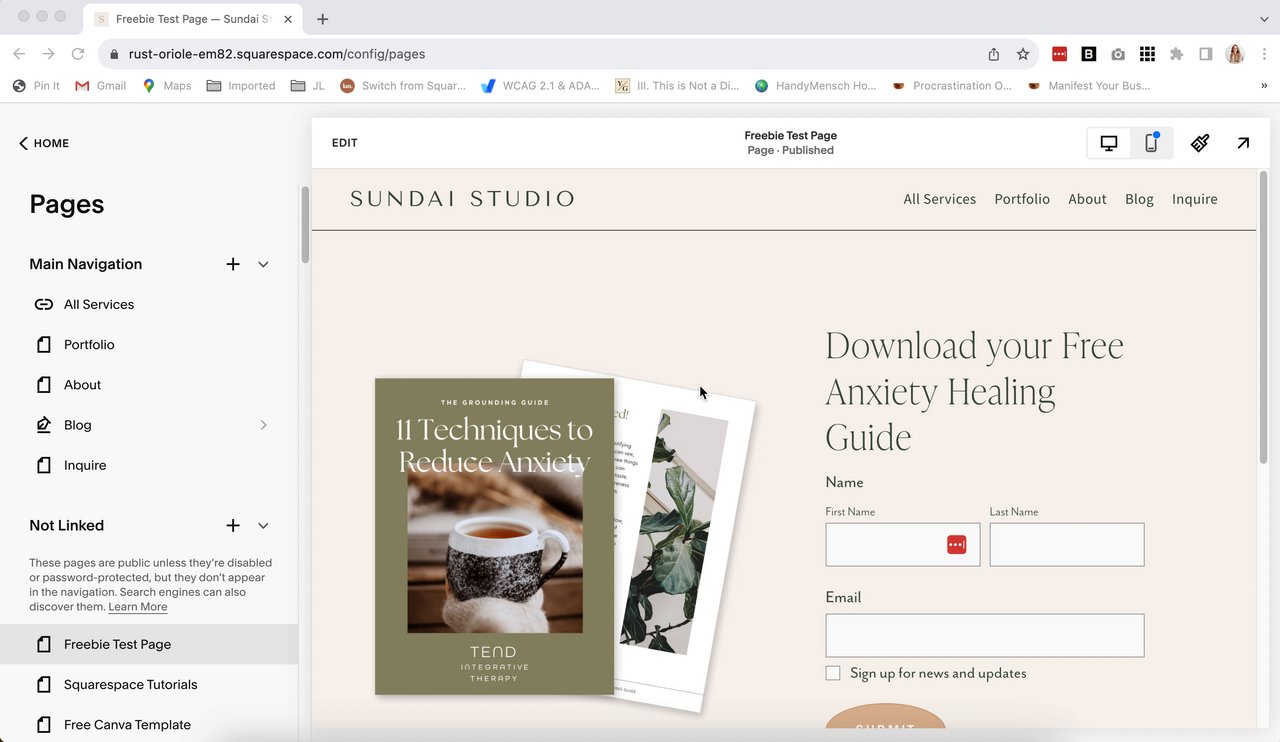Click the sidebar panel scrollbar

pyautogui.click(x=306, y=225)
